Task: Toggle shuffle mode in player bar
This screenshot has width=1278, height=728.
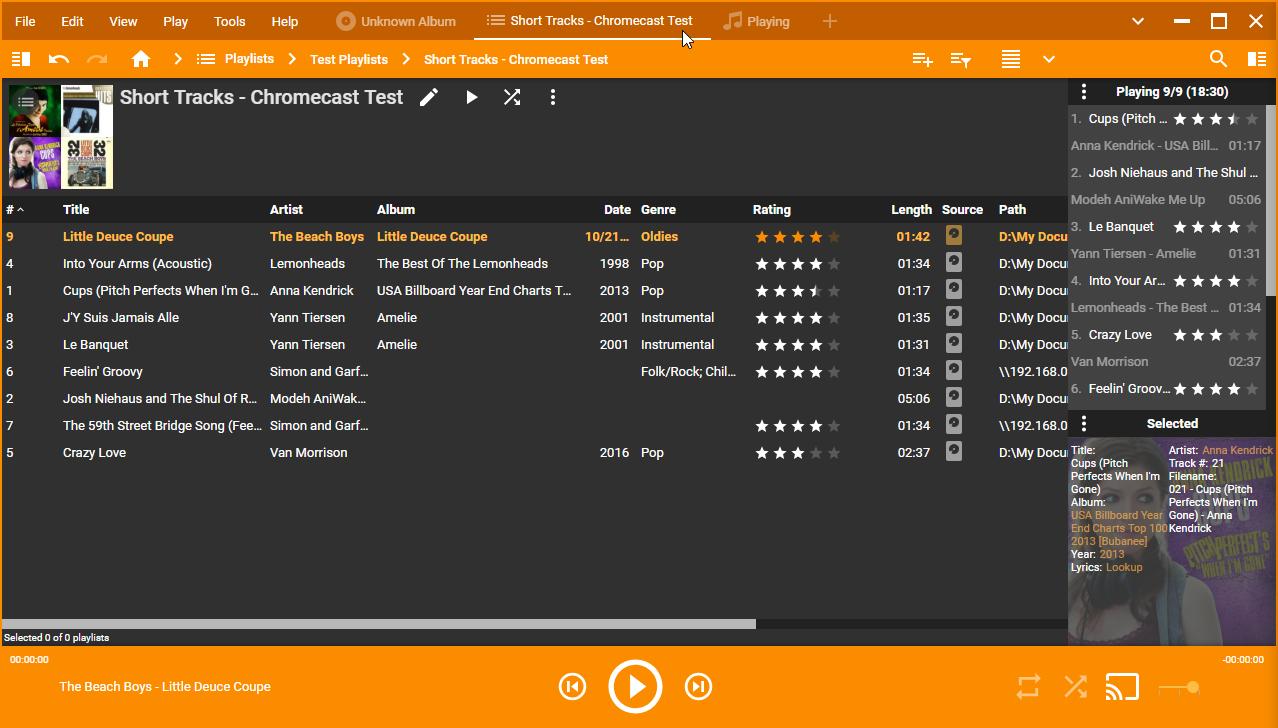Action: point(1075,687)
